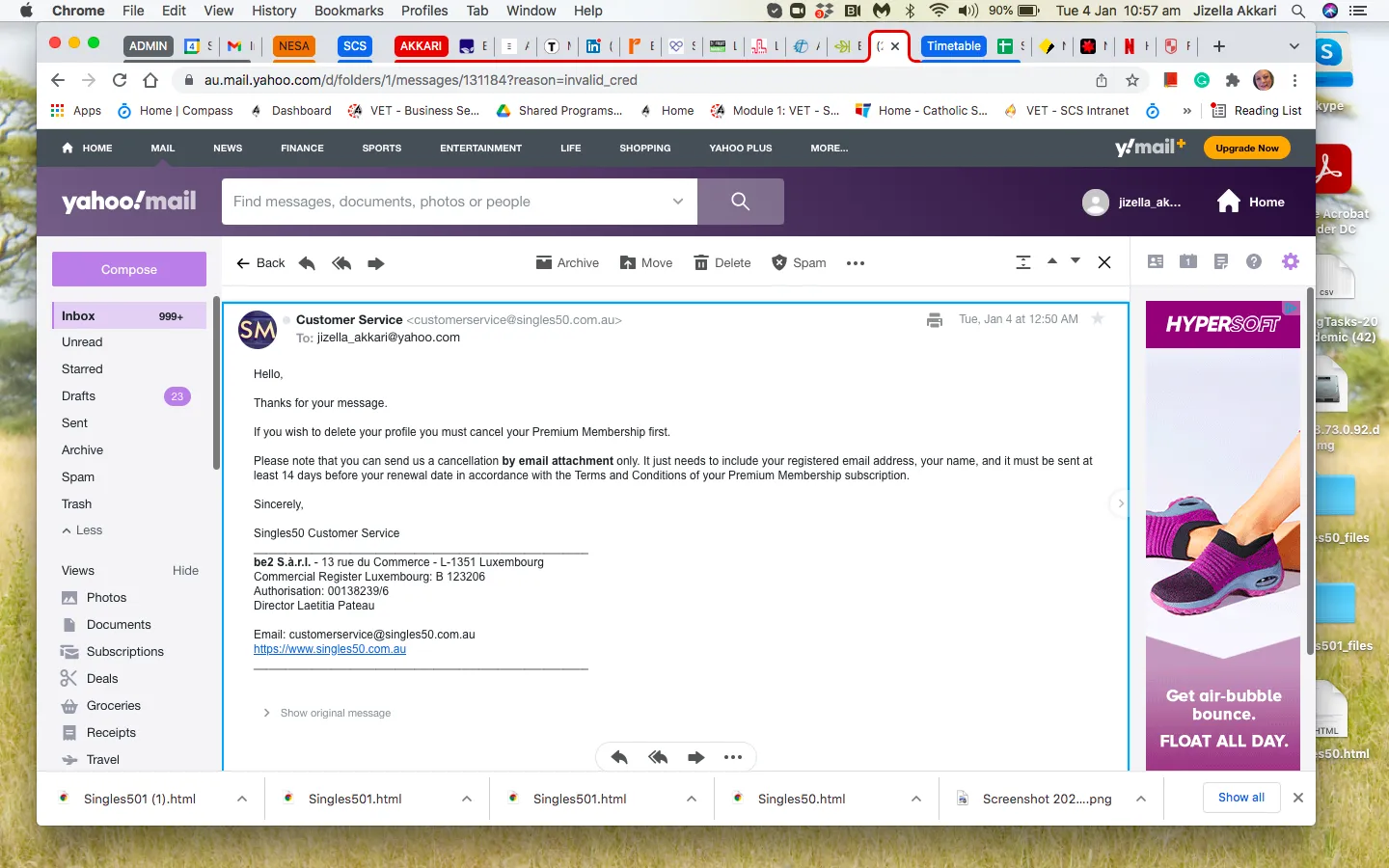1389x868 pixels.
Task: Open the calendar icon in right panel
Action: 1188,261
